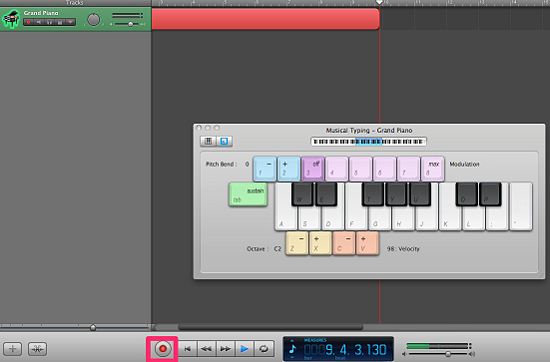This screenshot has height=362, width=550.
Task: Add a new track with plus button
Action: click(x=13, y=349)
